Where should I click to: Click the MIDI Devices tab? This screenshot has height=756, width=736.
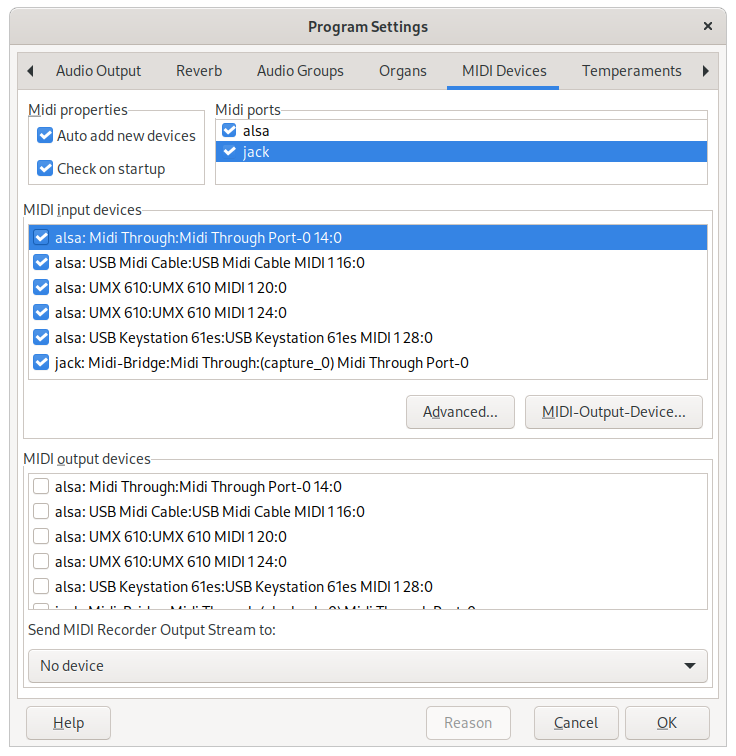pyautogui.click(x=504, y=71)
